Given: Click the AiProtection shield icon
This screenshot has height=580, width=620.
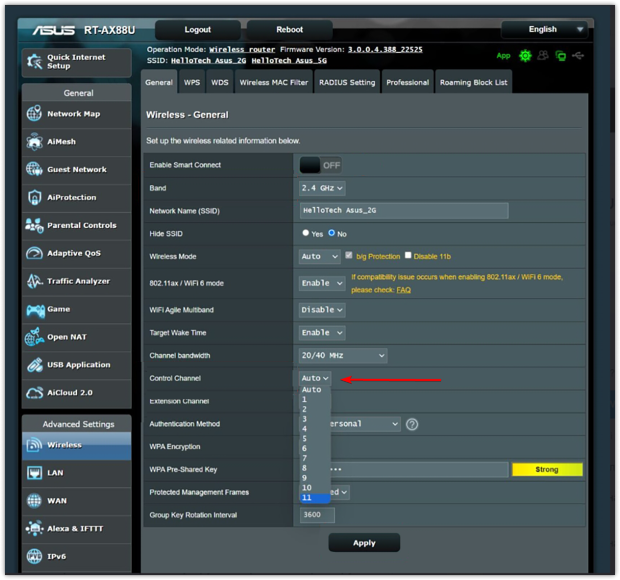Looking at the screenshot, I should pos(34,197).
